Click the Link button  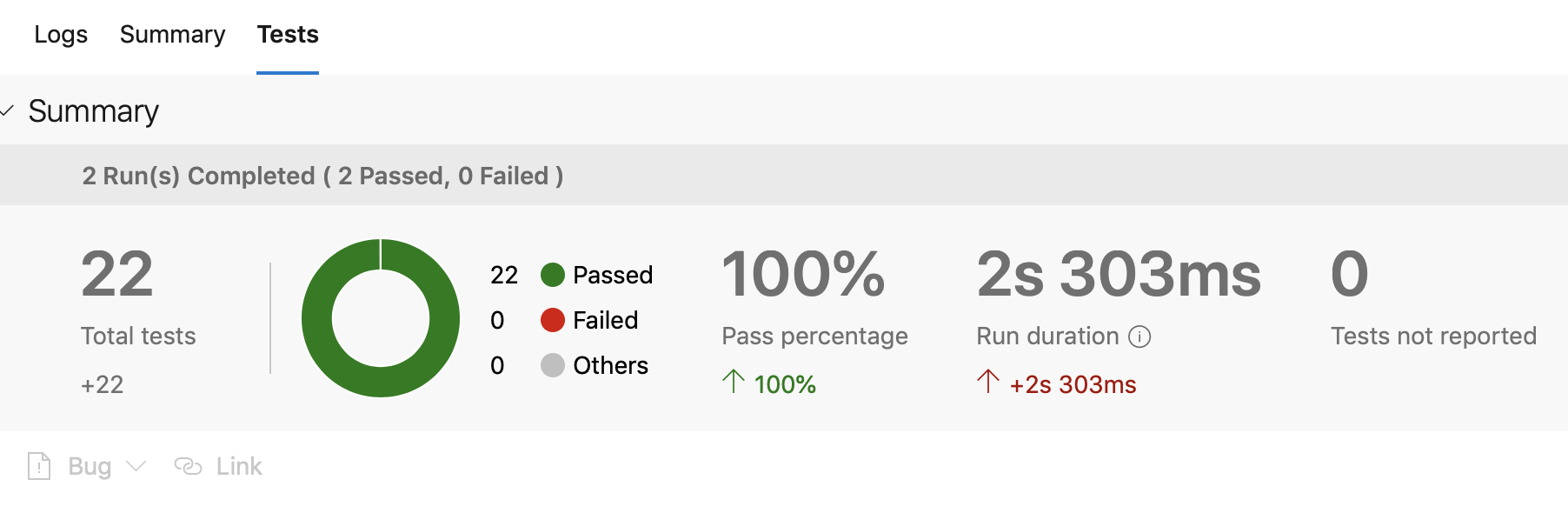[x=239, y=466]
